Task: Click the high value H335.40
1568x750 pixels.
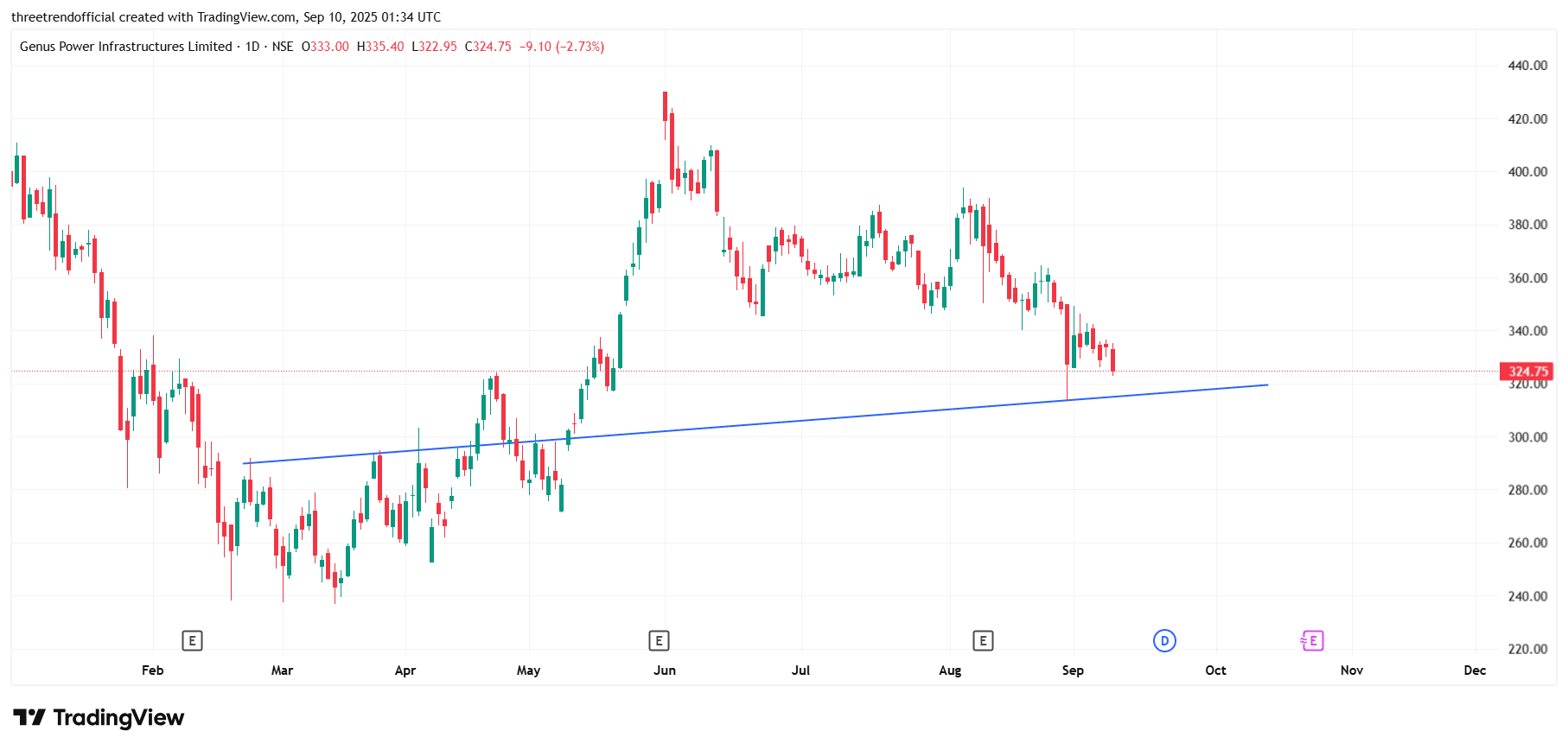Action: (x=380, y=47)
